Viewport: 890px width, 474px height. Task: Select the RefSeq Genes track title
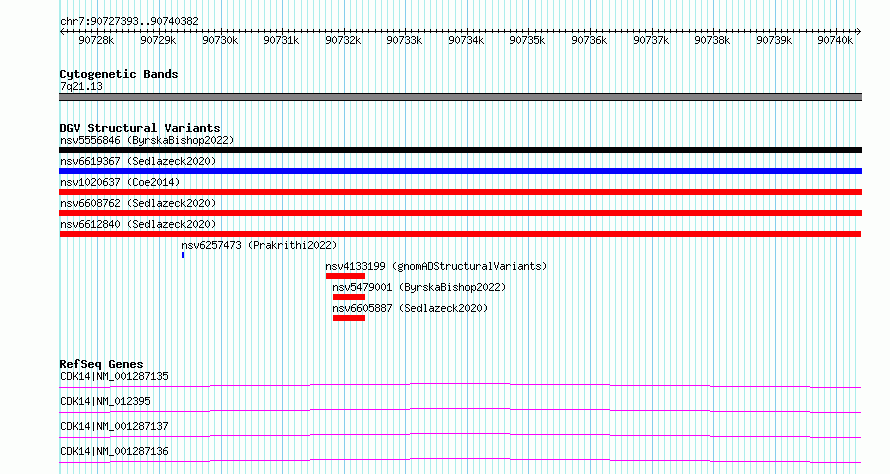102,364
